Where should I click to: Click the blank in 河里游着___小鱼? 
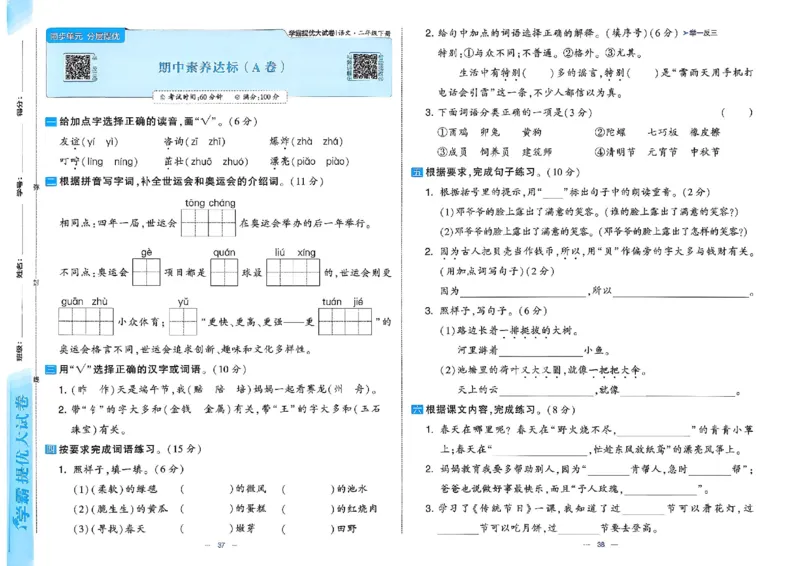(x=541, y=351)
